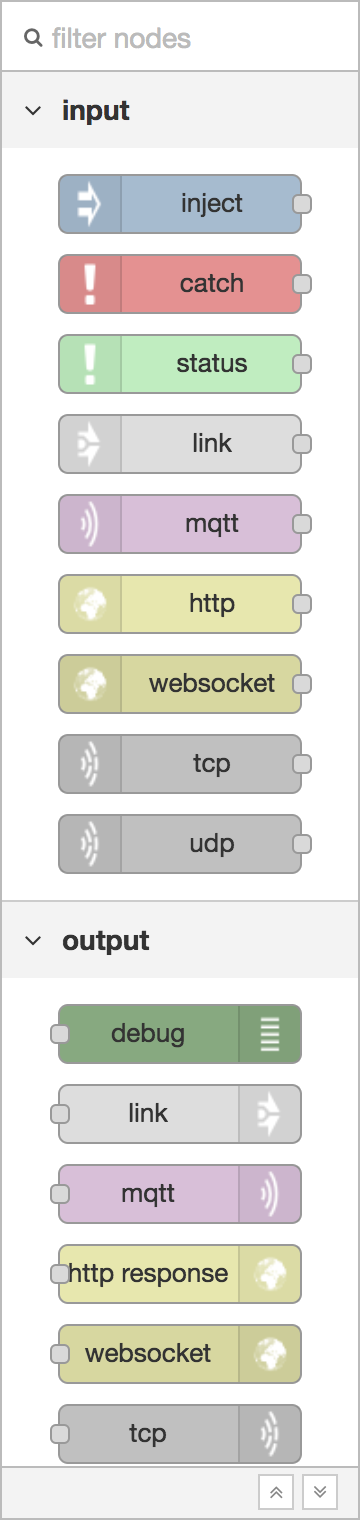This screenshot has height=1520, width=360.
Task: Collapse the output category chevron
Action: [34, 940]
